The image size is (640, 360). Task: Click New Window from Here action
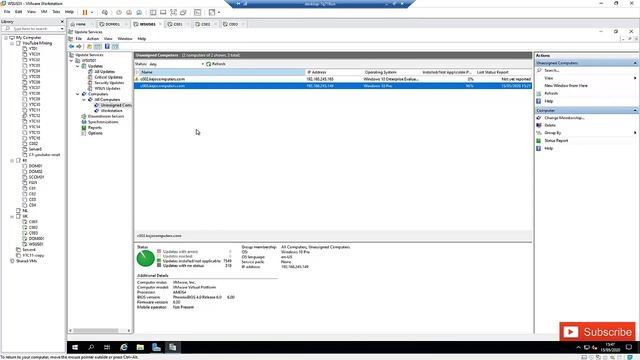566,86
